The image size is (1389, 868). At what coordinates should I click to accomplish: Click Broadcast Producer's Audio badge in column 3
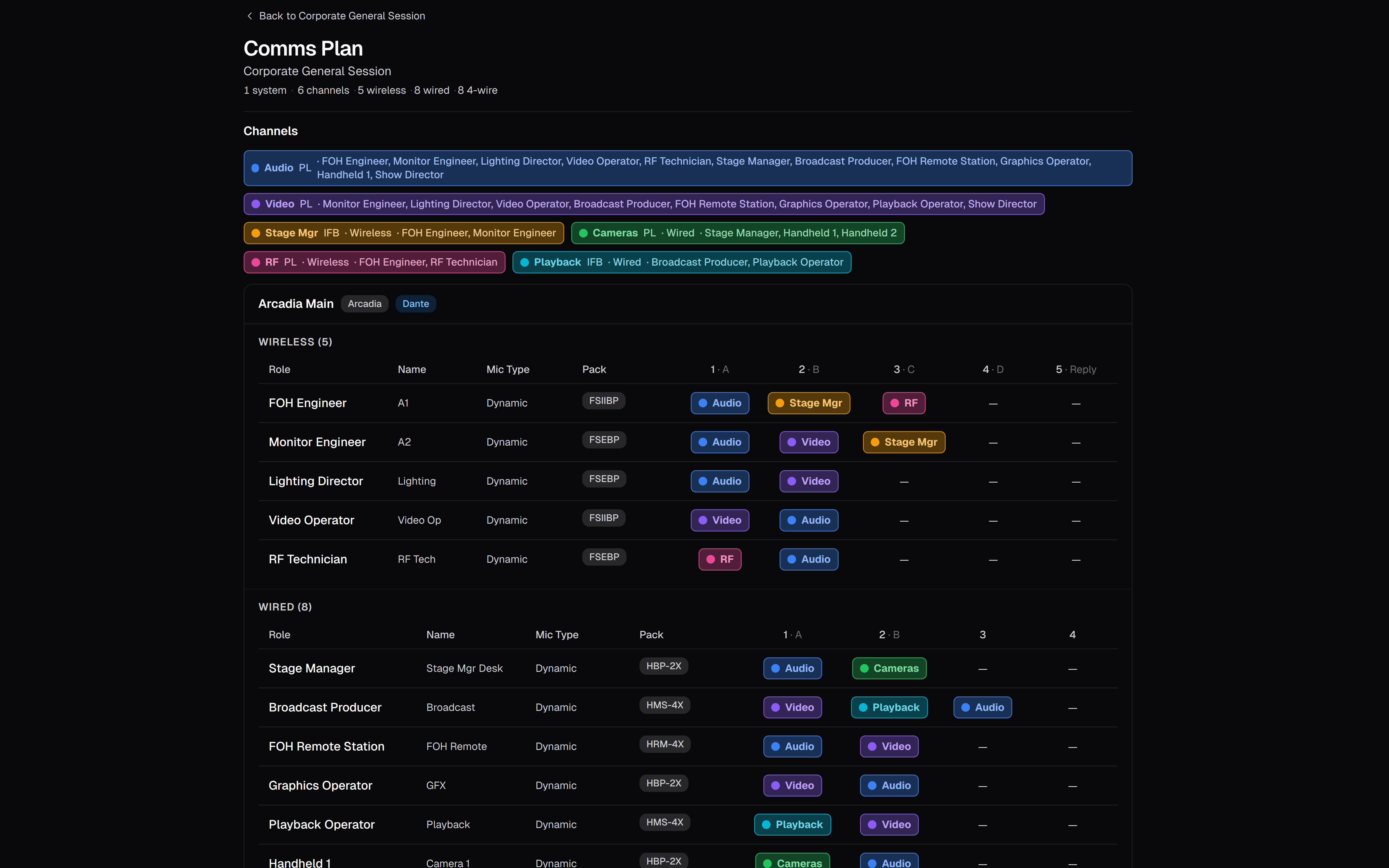(983, 707)
